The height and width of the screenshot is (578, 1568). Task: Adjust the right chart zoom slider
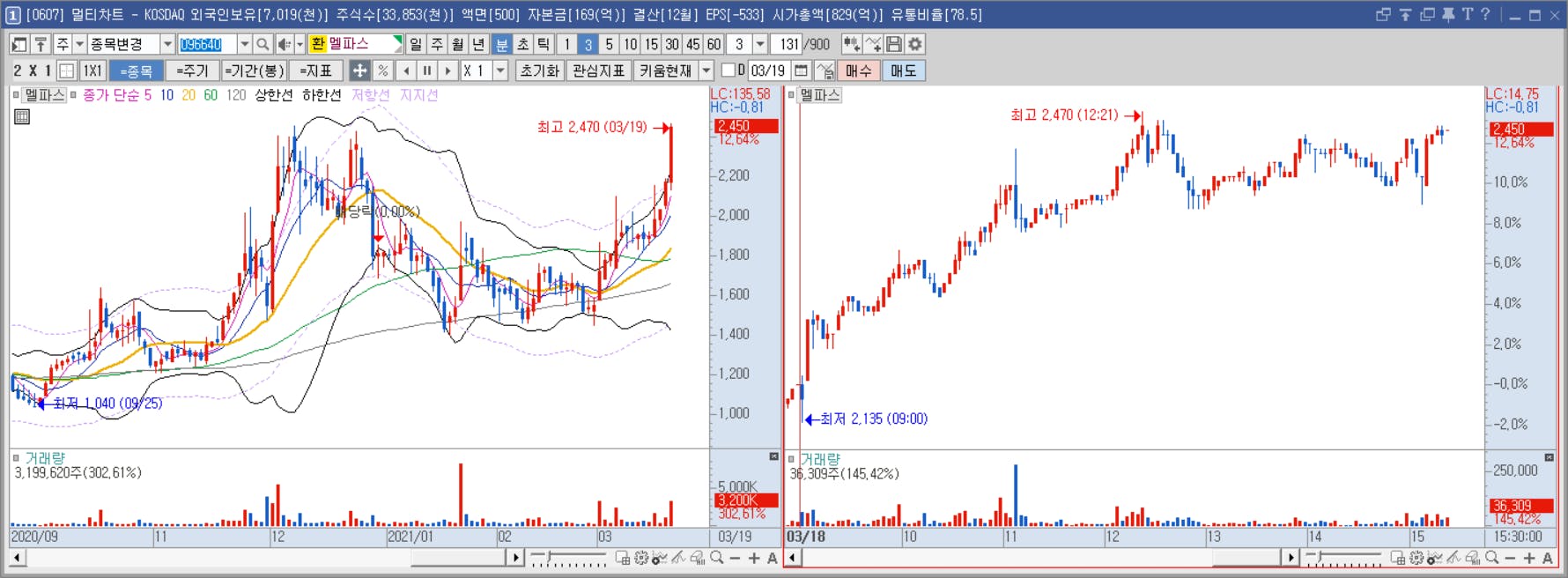(1343, 558)
